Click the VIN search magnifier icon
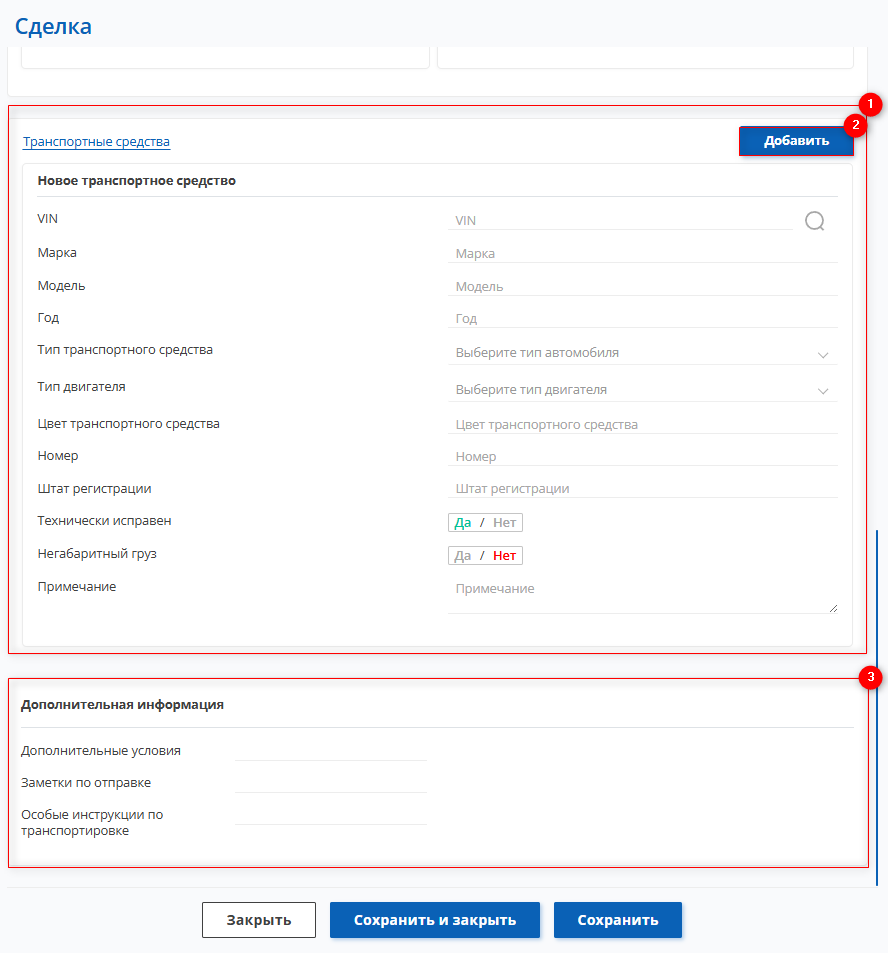Viewport: 888px width, 953px height. pyautogui.click(x=815, y=221)
